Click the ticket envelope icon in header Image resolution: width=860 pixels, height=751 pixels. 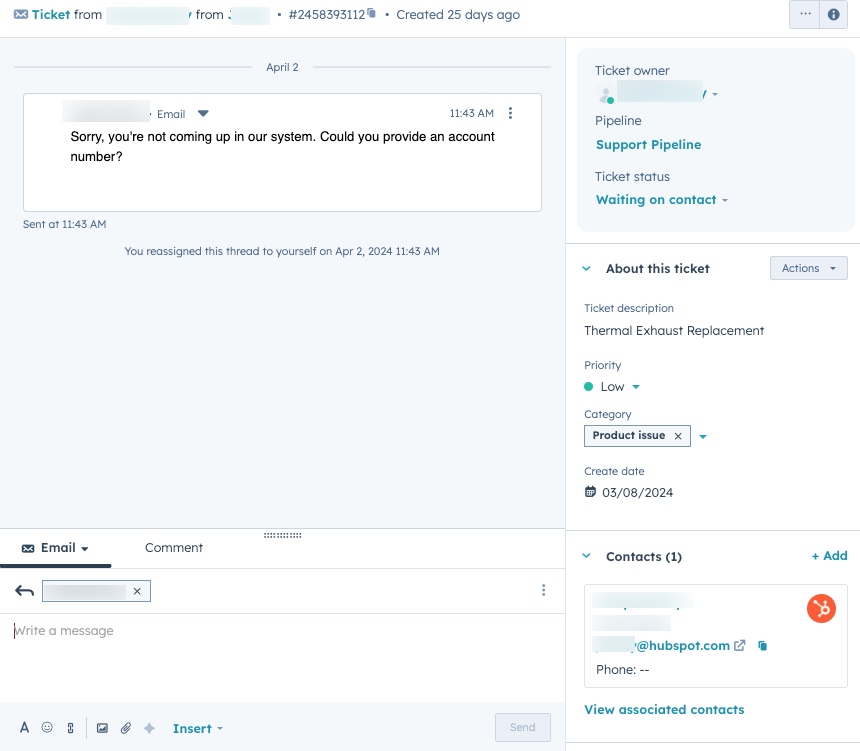(x=21, y=14)
